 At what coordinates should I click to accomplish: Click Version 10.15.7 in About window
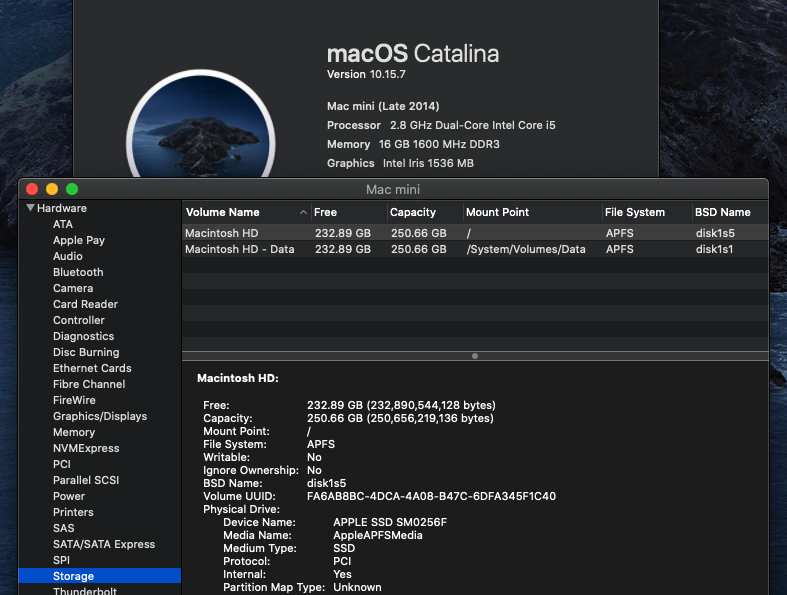coord(366,74)
